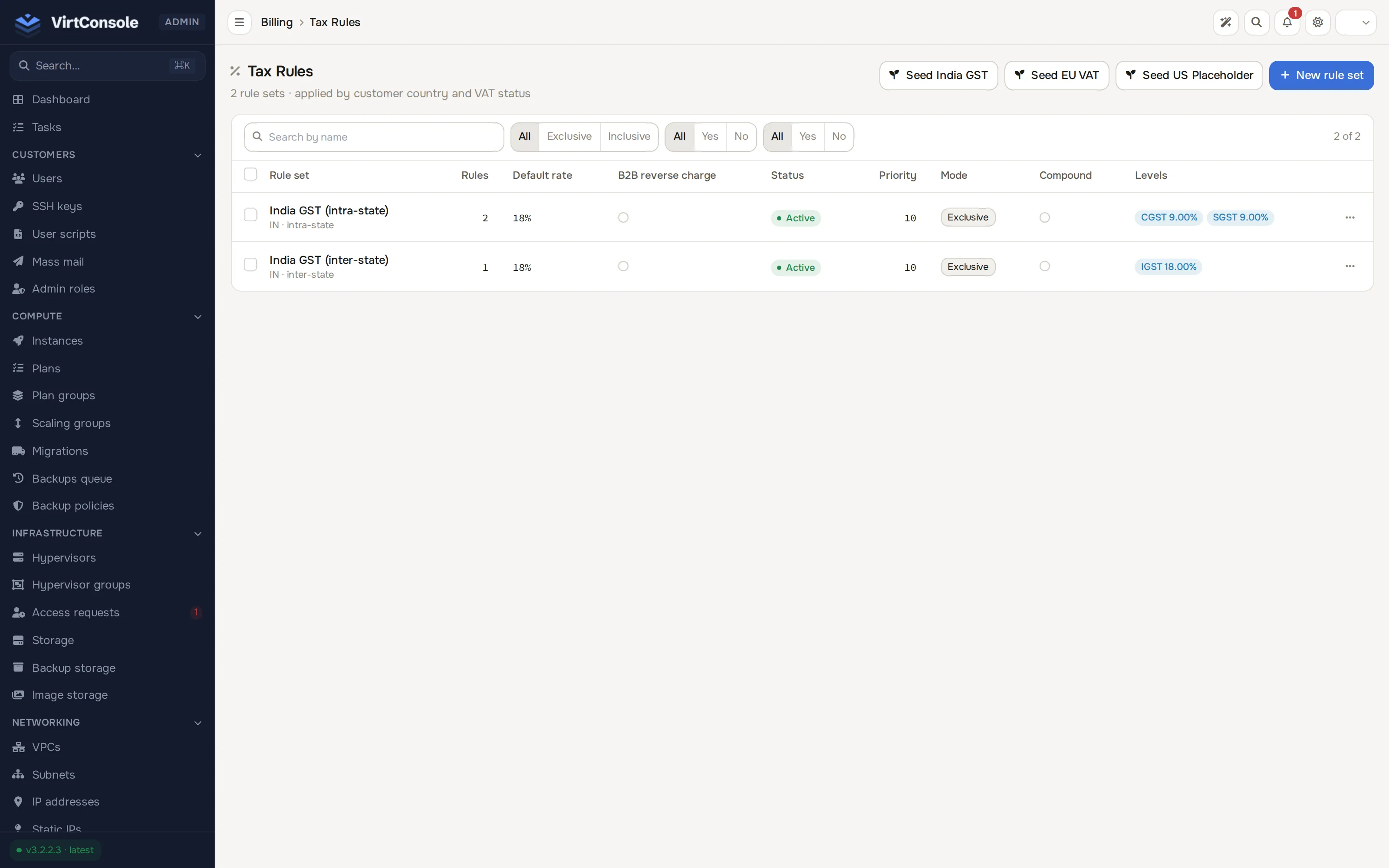Check the India GST (intra-state) row checkbox

click(250, 215)
